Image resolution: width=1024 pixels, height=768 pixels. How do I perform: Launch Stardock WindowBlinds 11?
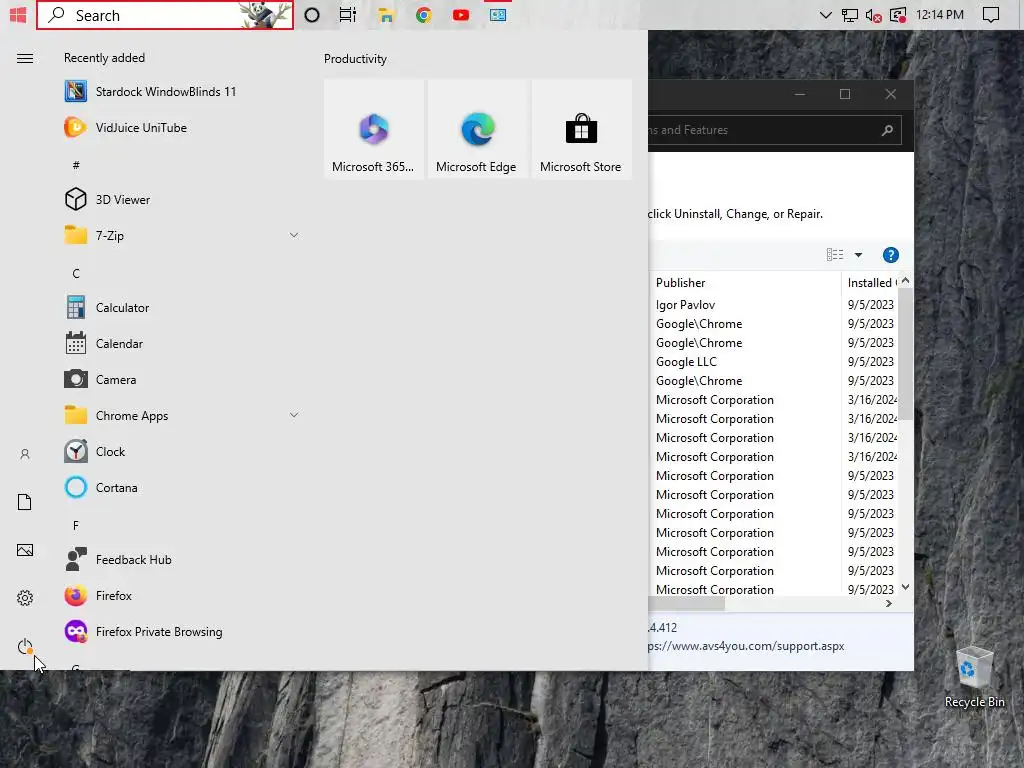click(x=183, y=91)
